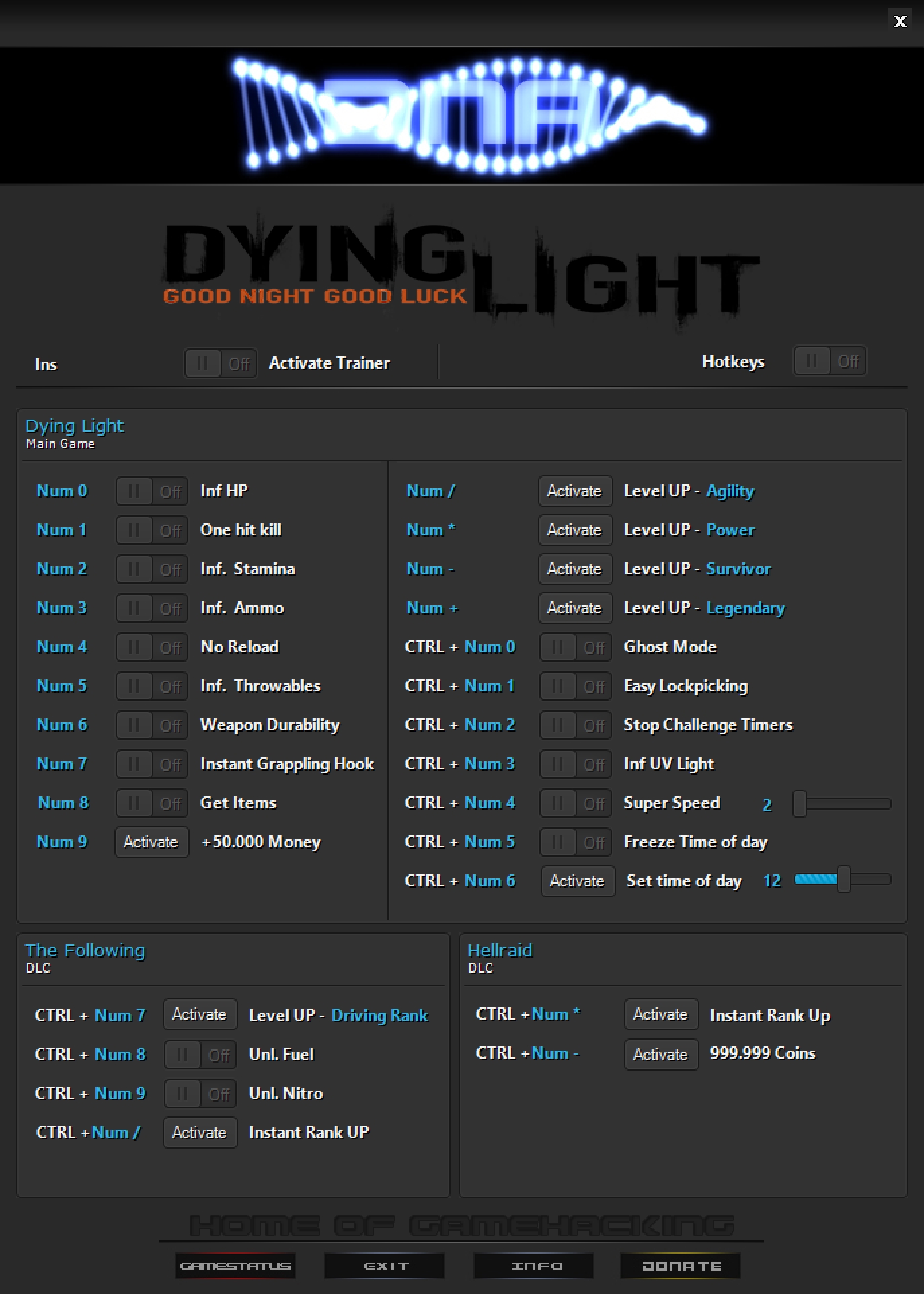
Task: Click the 'Driving Rank' blue text
Action: point(380,1016)
